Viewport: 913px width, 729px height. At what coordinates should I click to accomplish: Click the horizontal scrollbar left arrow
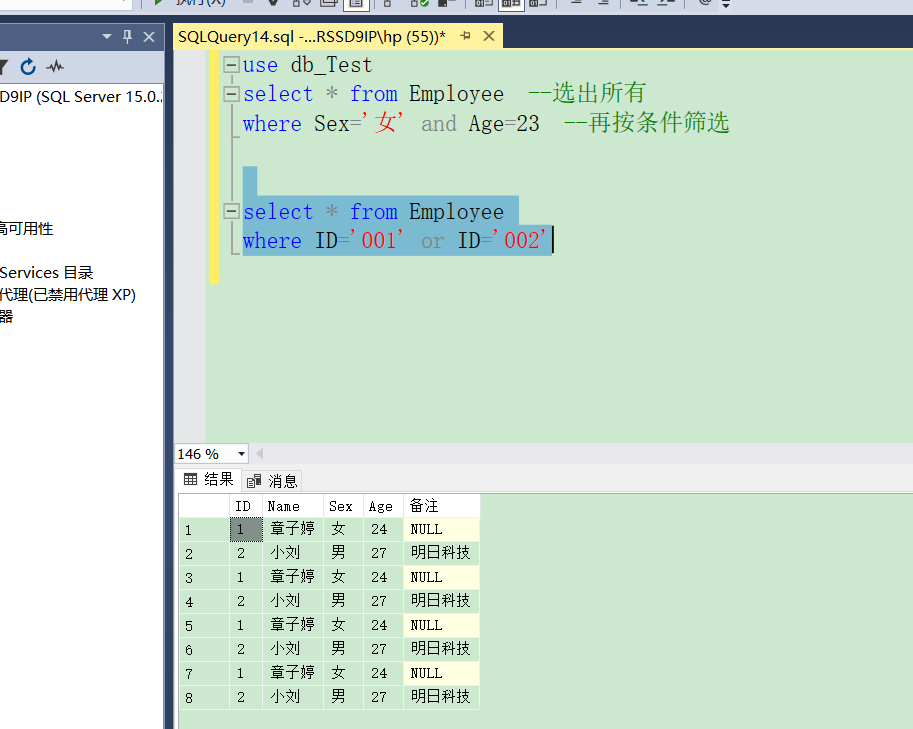[x=260, y=453]
